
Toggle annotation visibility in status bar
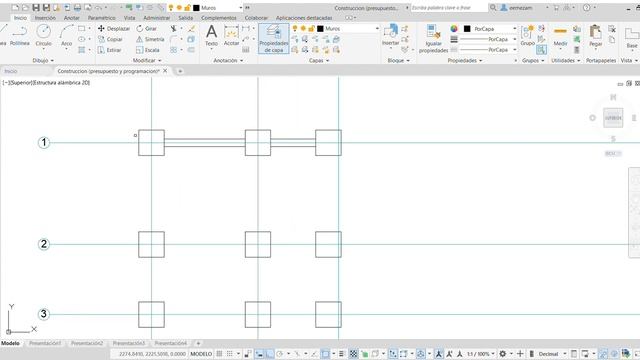pos(439,353)
